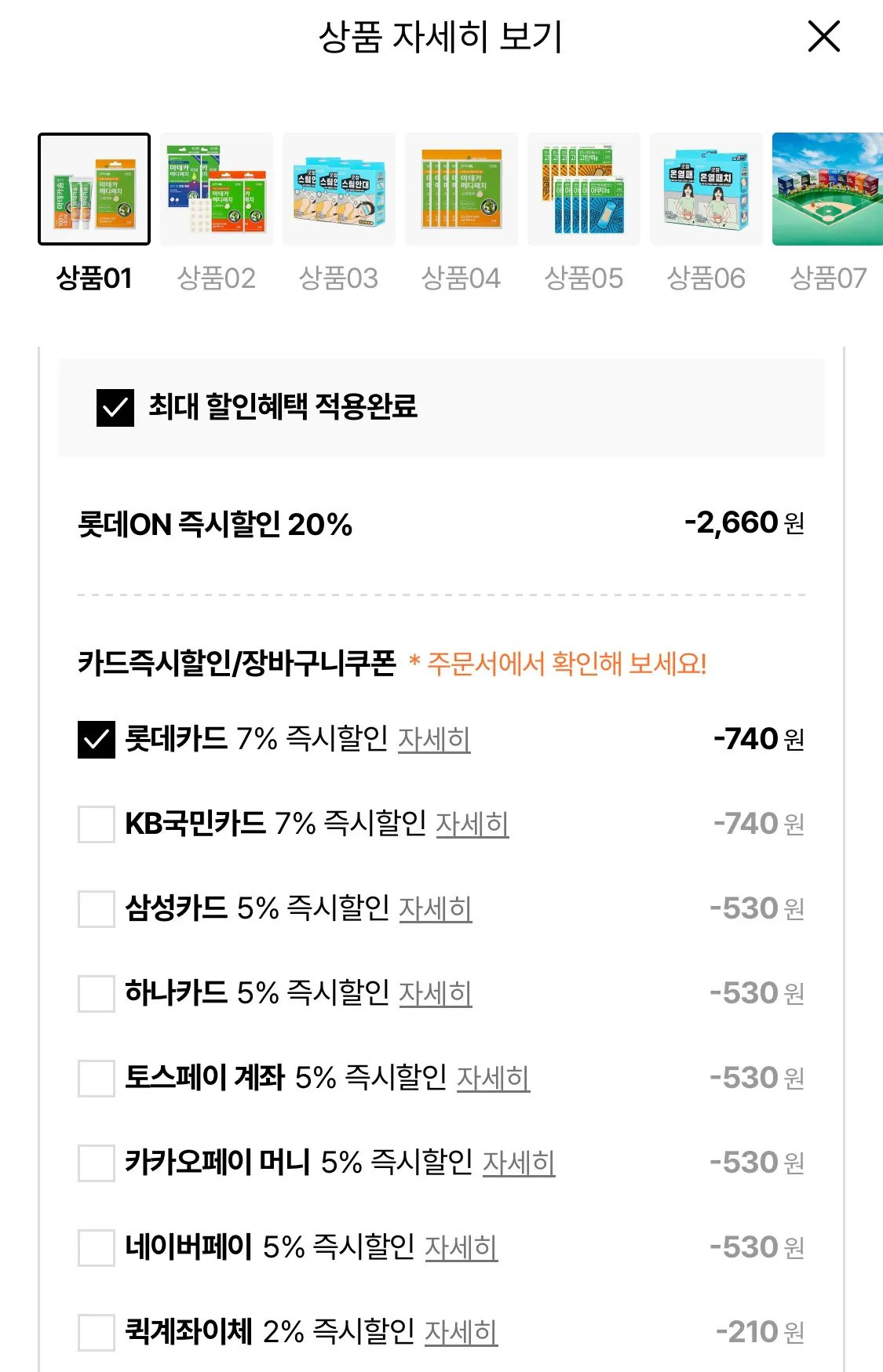The image size is (883, 1372).
Task: Check the 네이버페이 5% discount option
Action: 94,1247
